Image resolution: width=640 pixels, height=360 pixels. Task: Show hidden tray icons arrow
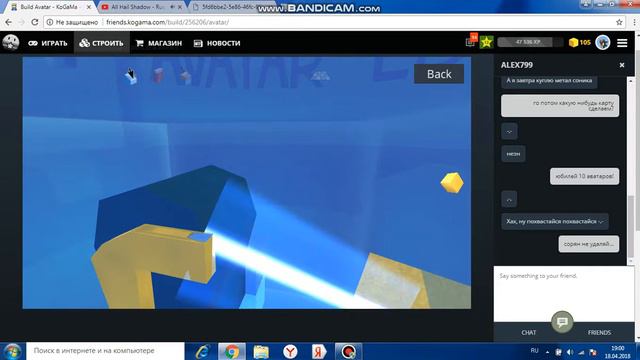[x=547, y=352]
